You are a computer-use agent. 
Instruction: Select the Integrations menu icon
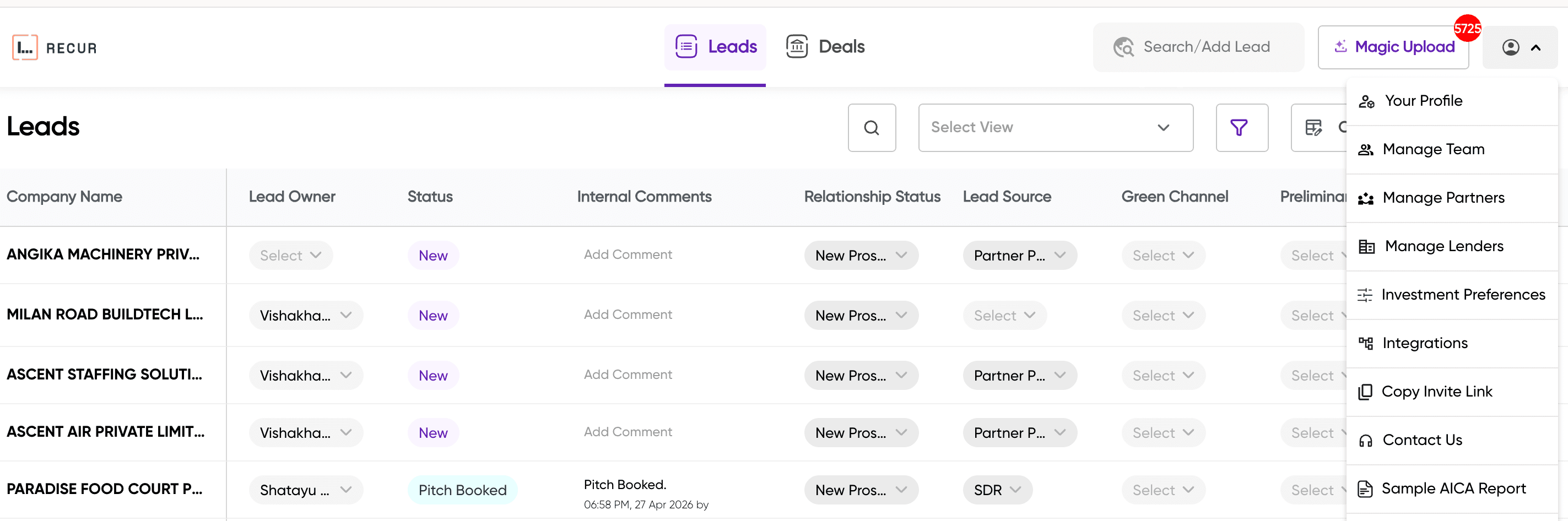coord(1366,343)
